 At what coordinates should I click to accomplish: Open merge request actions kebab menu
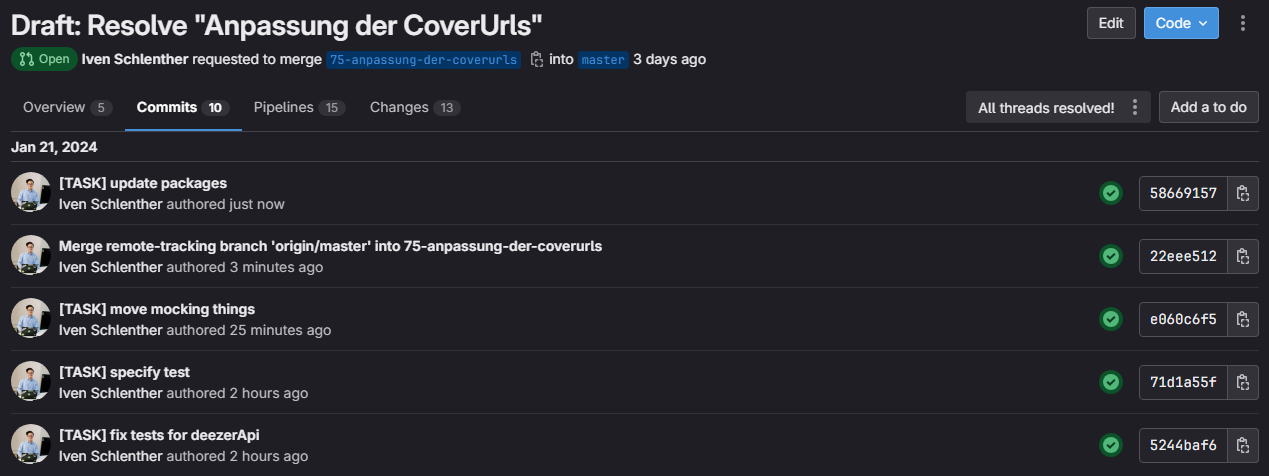click(x=1243, y=23)
